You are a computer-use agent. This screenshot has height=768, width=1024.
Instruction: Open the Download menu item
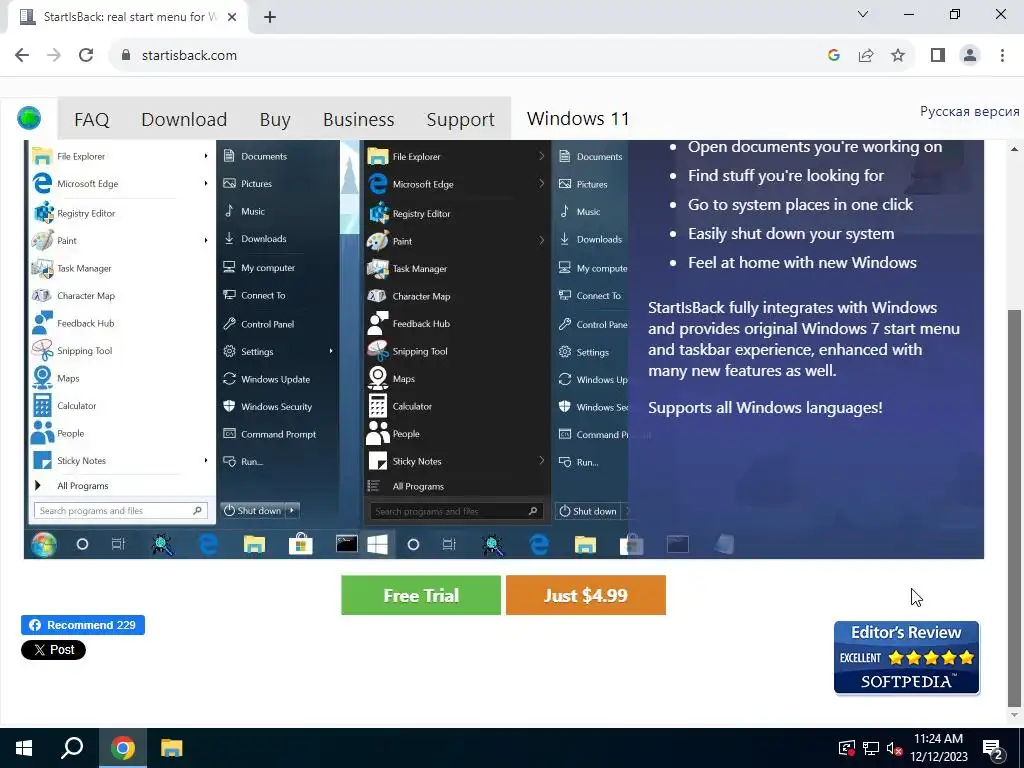coord(184,120)
